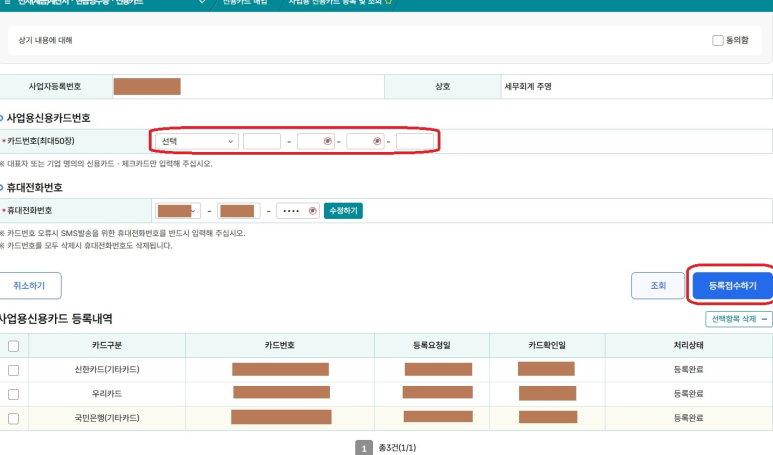The height and width of the screenshot is (455, 773).
Task: Select the 국민은행(기타카드) row checkbox
Action: pos(14,419)
